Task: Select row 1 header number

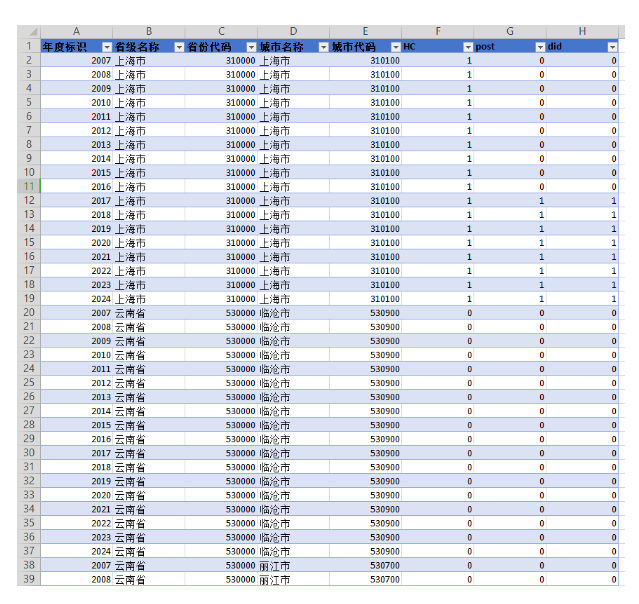Action: point(29,46)
